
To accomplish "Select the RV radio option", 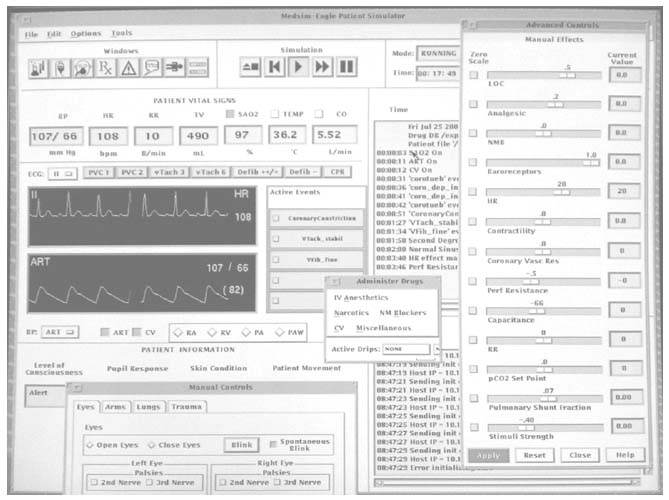I will pos(212,332).
